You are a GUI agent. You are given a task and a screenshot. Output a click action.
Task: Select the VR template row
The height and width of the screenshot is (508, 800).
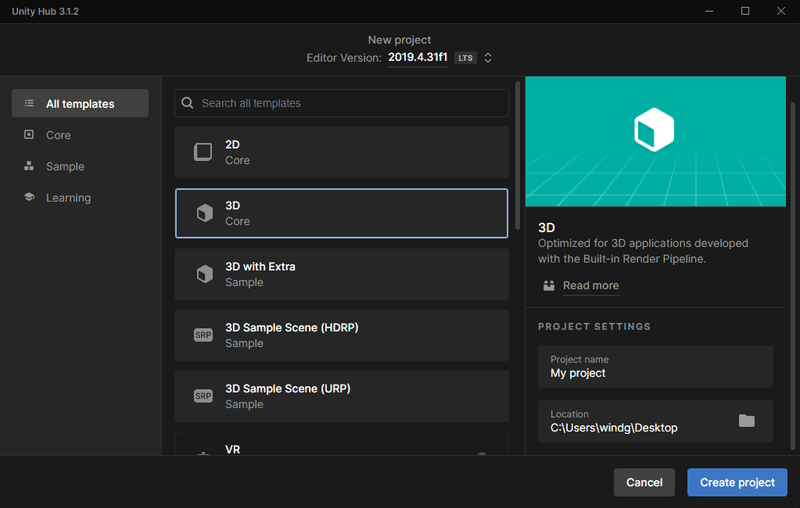[x=341, y=444]
